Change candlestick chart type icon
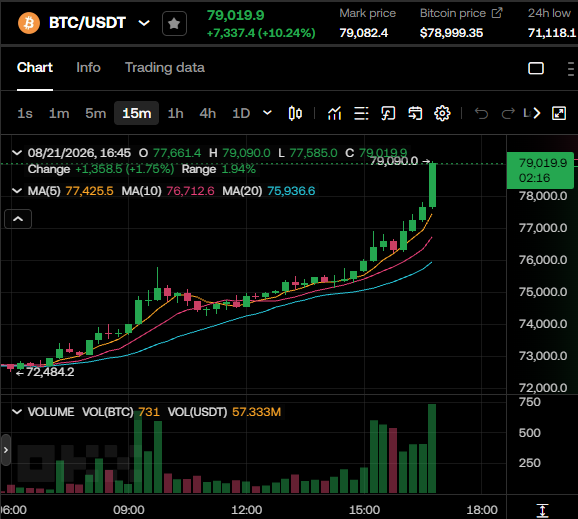Screen dimensions: 578x519 coord(295,113)
